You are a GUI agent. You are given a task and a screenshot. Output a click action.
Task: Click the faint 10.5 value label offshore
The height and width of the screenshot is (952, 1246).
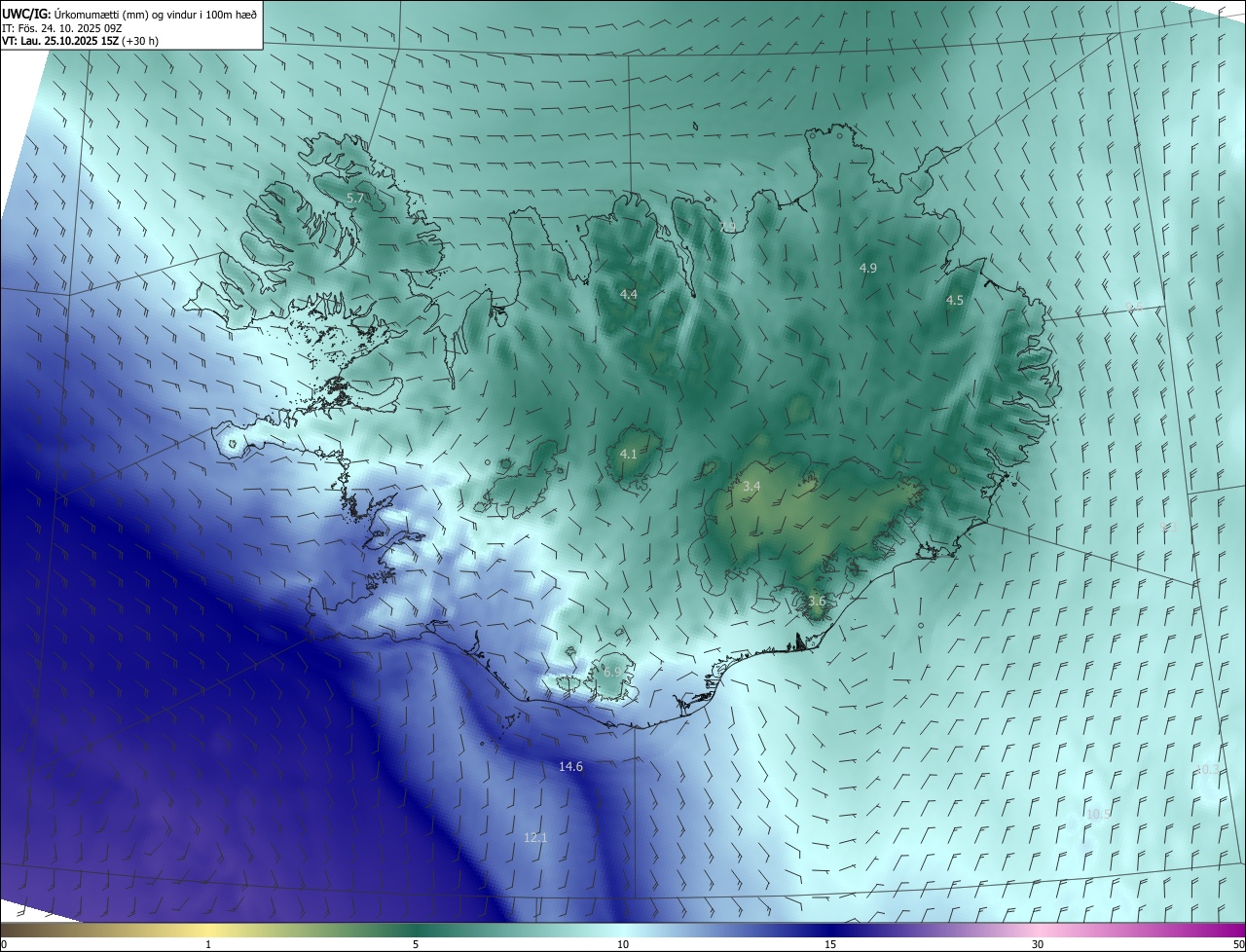(1098, 814)
